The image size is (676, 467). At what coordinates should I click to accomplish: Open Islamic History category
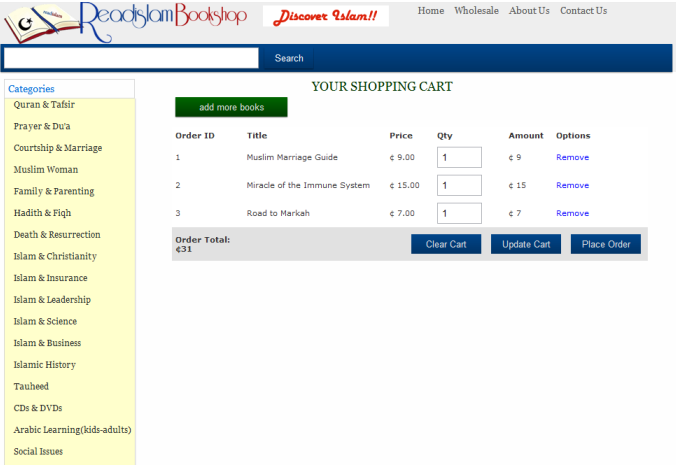point(45,365)
